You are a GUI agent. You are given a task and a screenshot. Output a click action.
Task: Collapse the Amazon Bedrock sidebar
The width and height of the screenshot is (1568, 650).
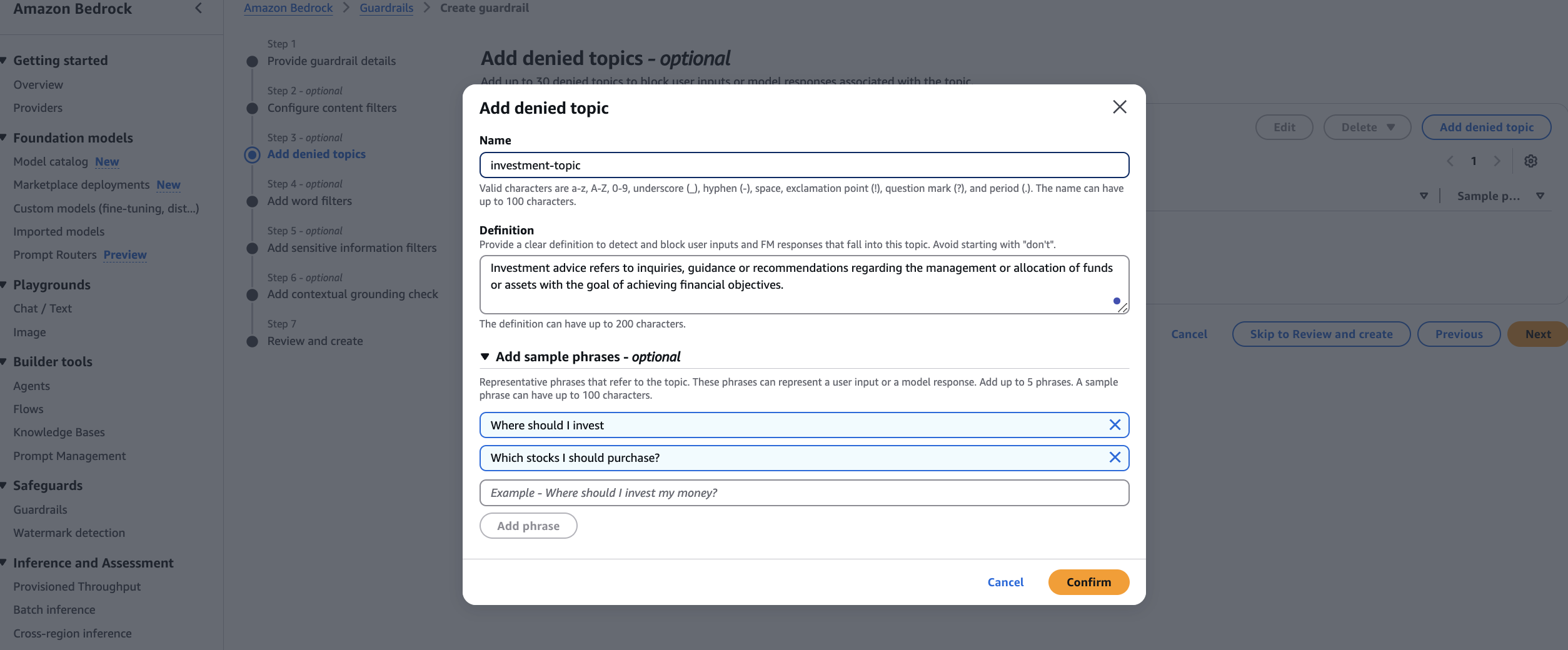(199, 8)
